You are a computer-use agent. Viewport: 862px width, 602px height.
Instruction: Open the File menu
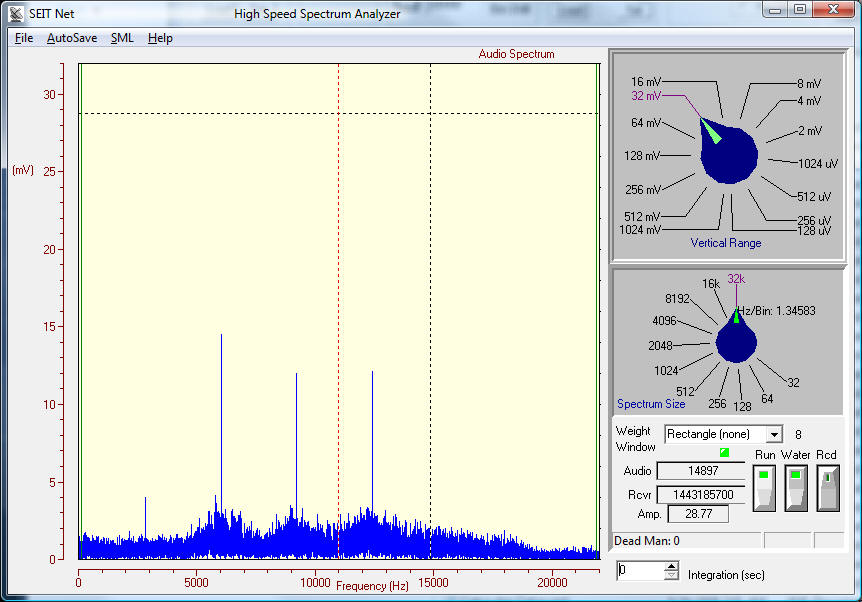pos(24,38)
